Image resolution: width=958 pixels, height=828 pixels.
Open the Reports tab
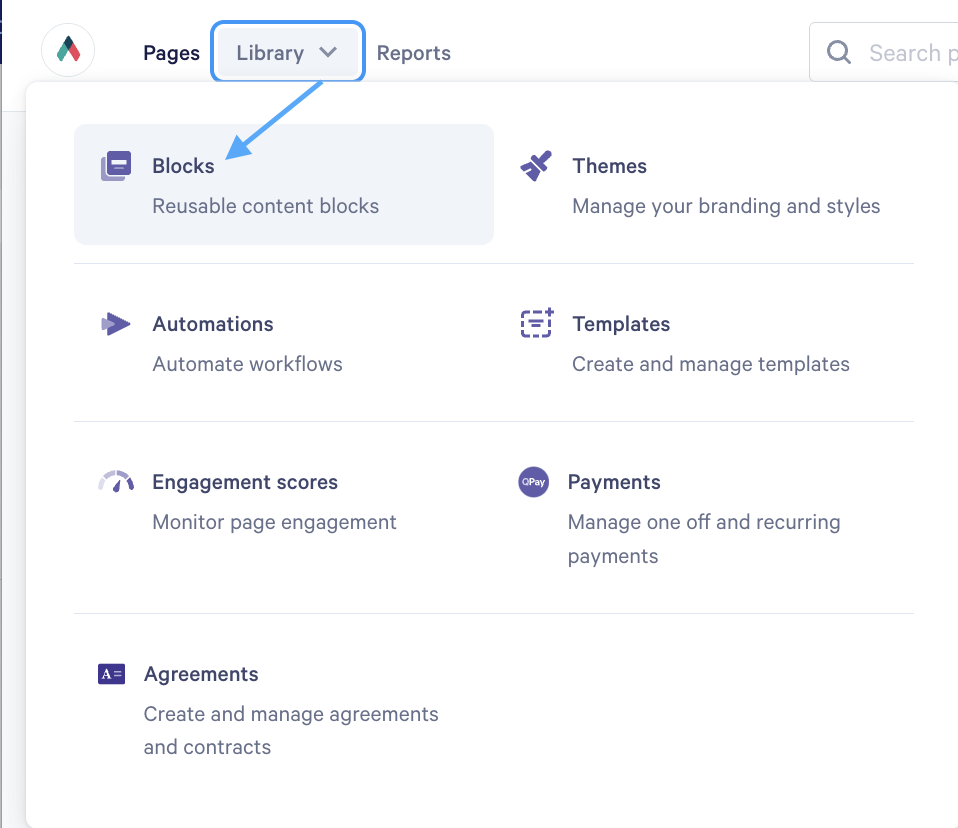tap(414, 53)
